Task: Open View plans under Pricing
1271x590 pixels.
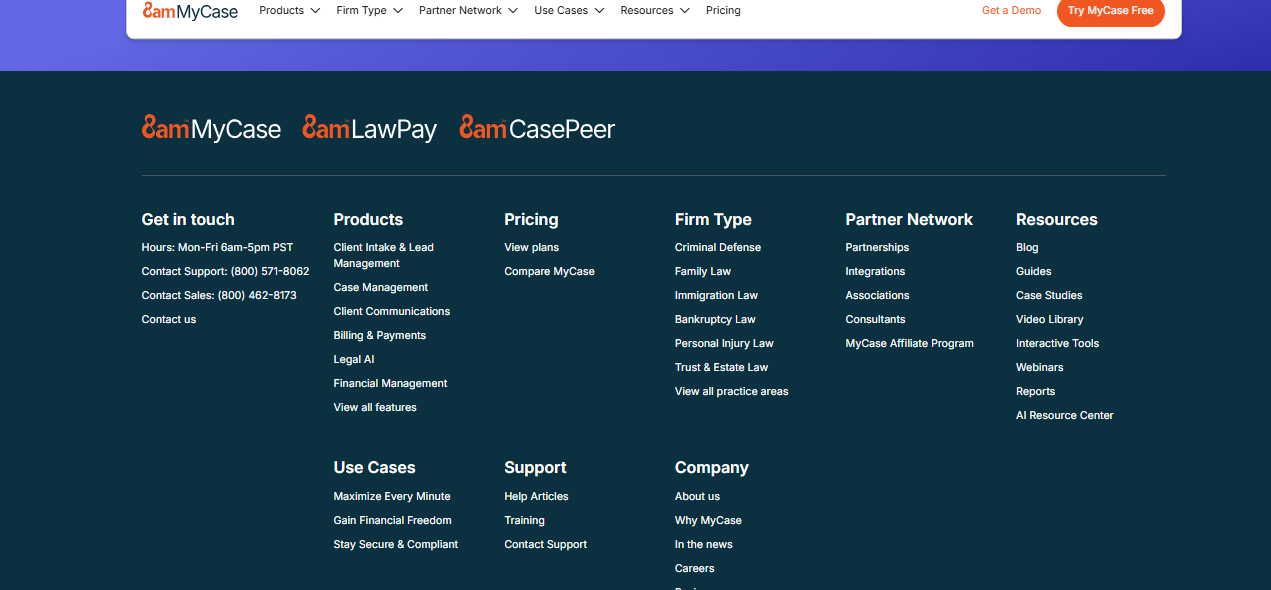Action: [531, 246]
